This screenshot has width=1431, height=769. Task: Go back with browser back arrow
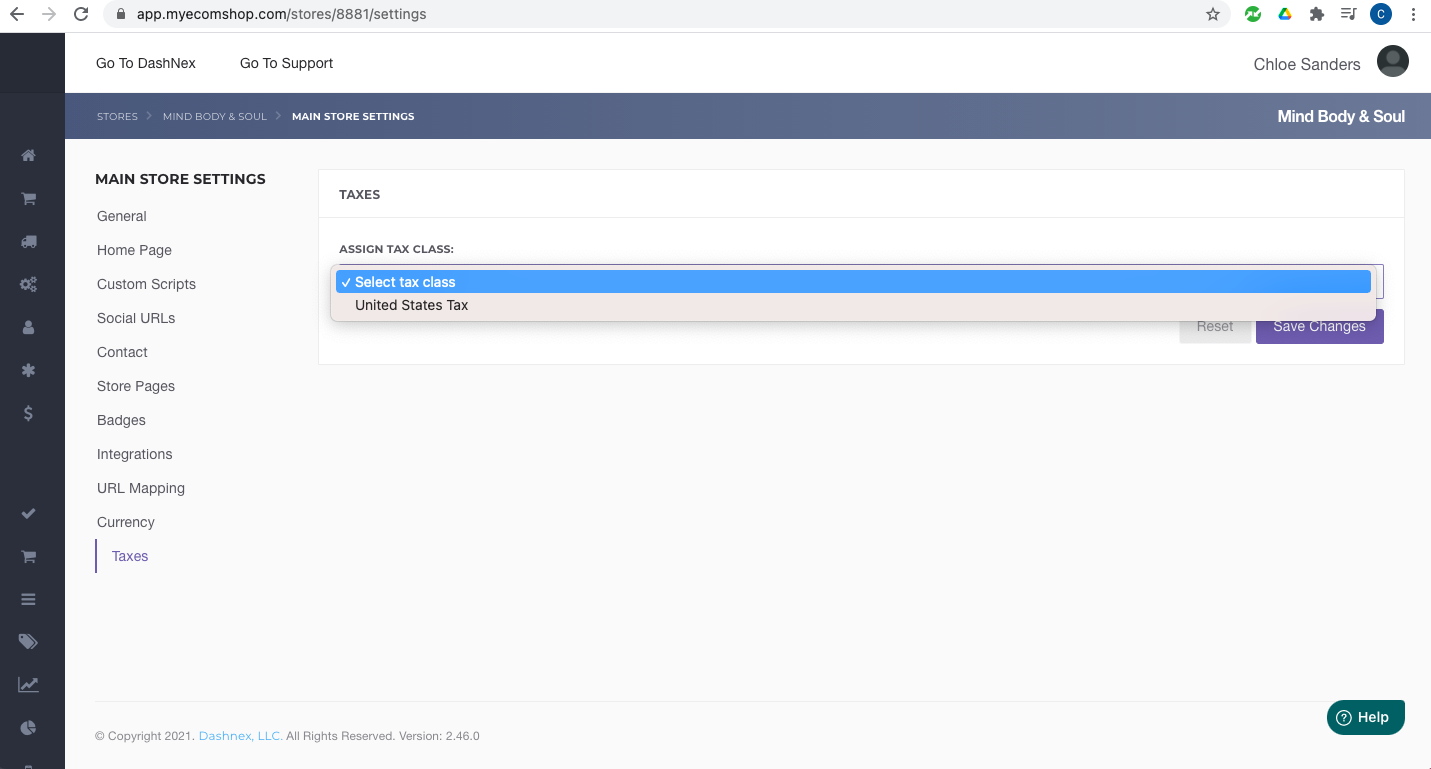(16, 14)
